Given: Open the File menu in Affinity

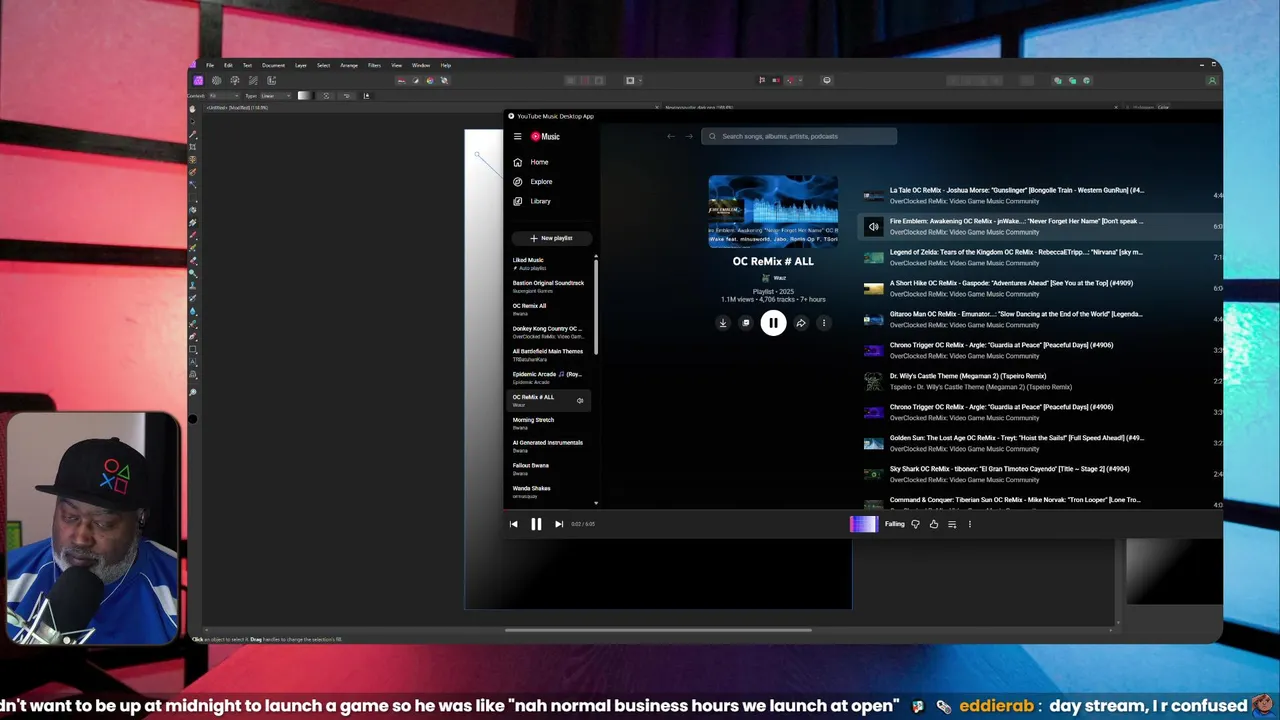Looking at the screenshot, I should pos(210,65).
